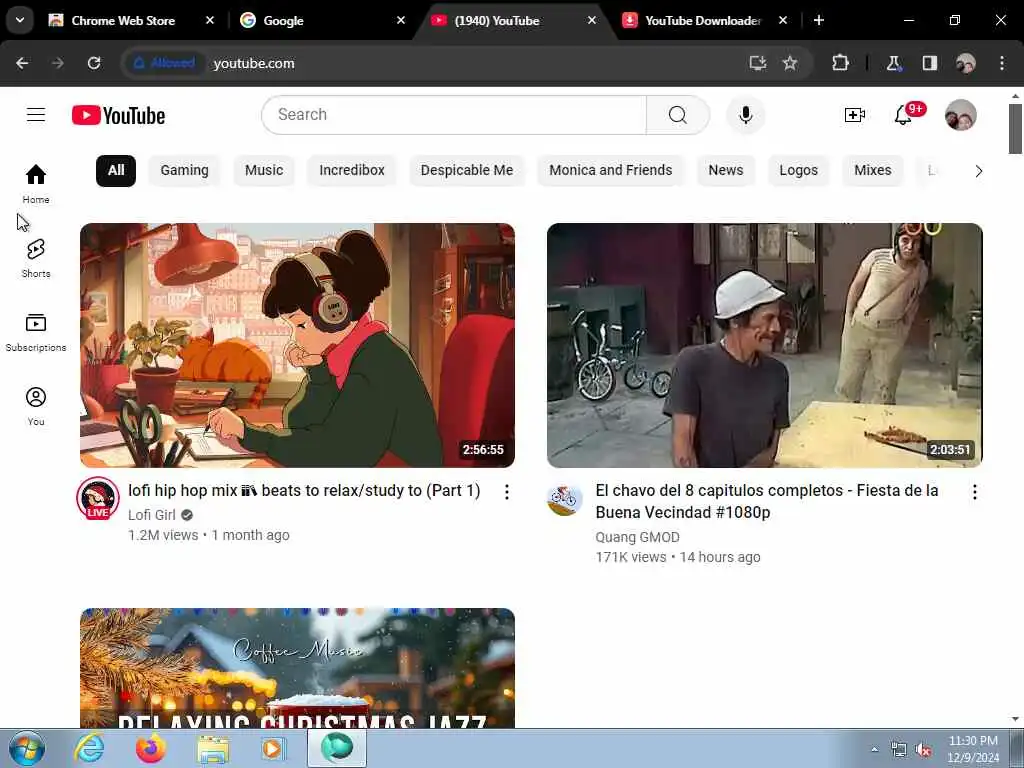Open the Relaxing Christmas Jazz thumbnail

297,668
